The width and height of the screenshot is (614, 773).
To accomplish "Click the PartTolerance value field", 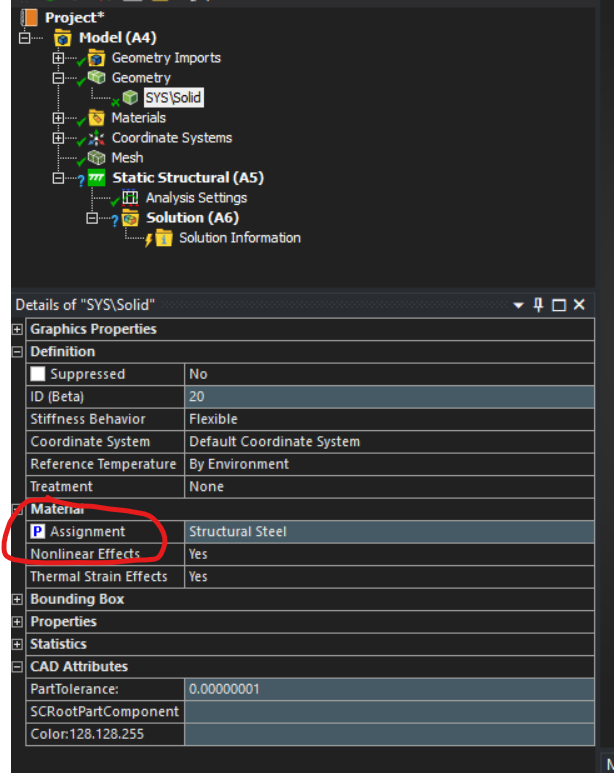I will 390,689.
